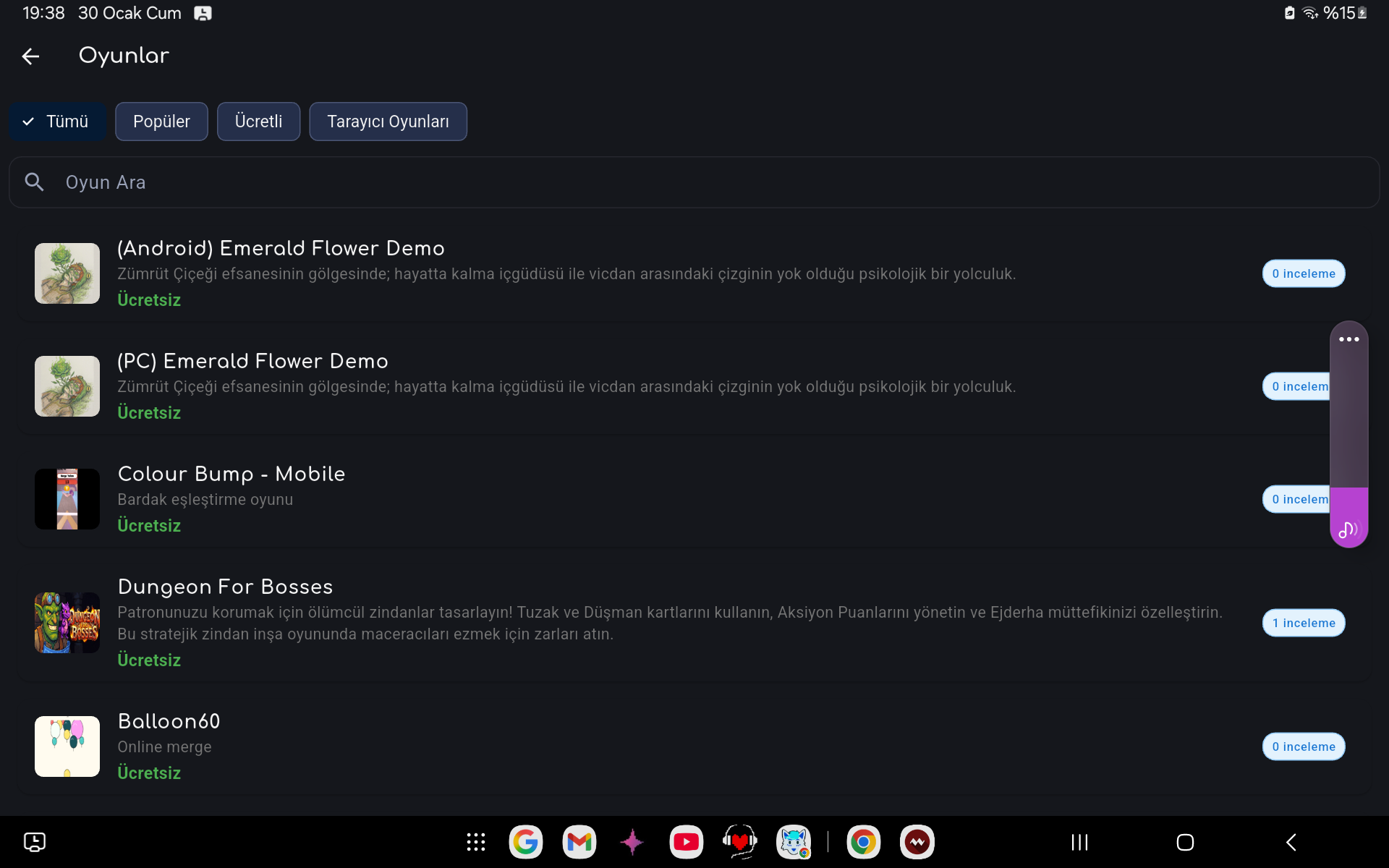The height and width of the screenshot is (868, 1389).
Task: Deselect the Tümü filter chip
Action: pos(58,122)
